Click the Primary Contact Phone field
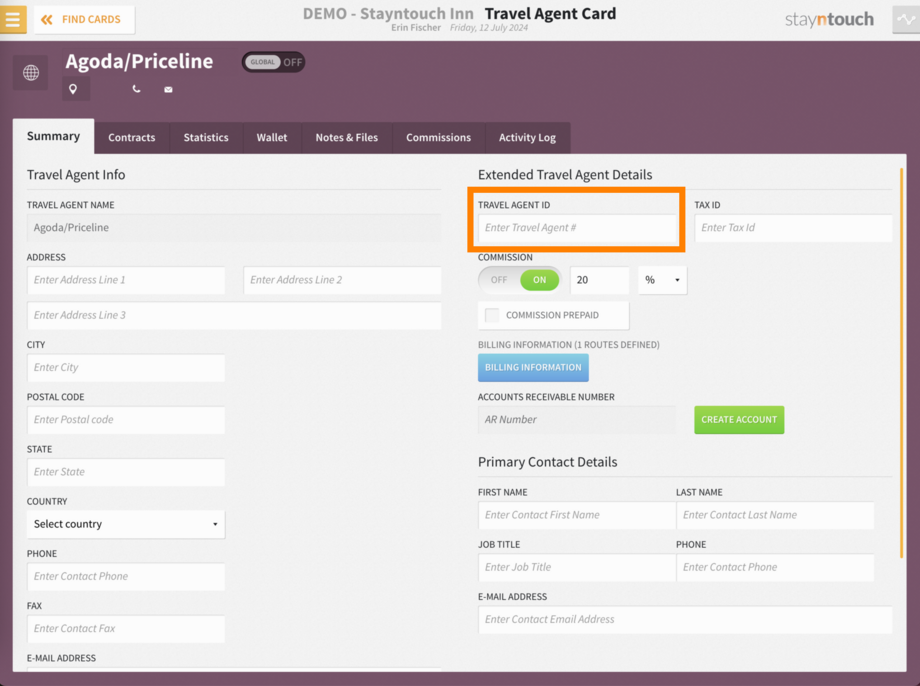Screen dimensions: 920x686 (775, 567)
